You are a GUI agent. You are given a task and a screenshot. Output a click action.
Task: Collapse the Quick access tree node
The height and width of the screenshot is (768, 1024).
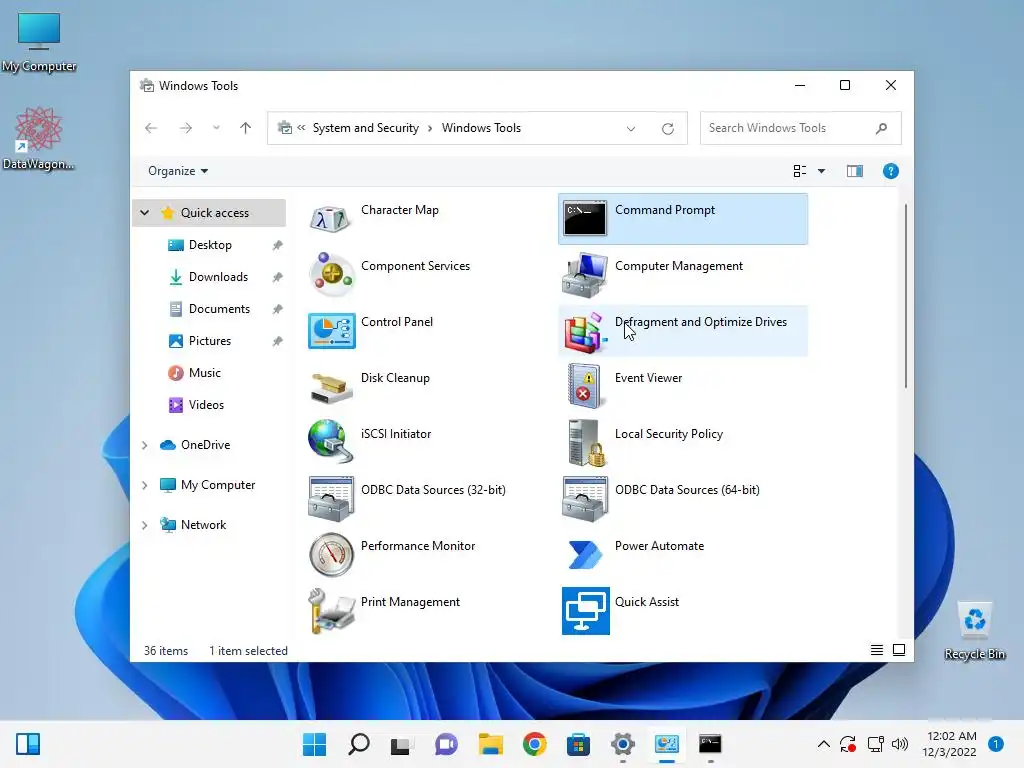pos(145,213)
